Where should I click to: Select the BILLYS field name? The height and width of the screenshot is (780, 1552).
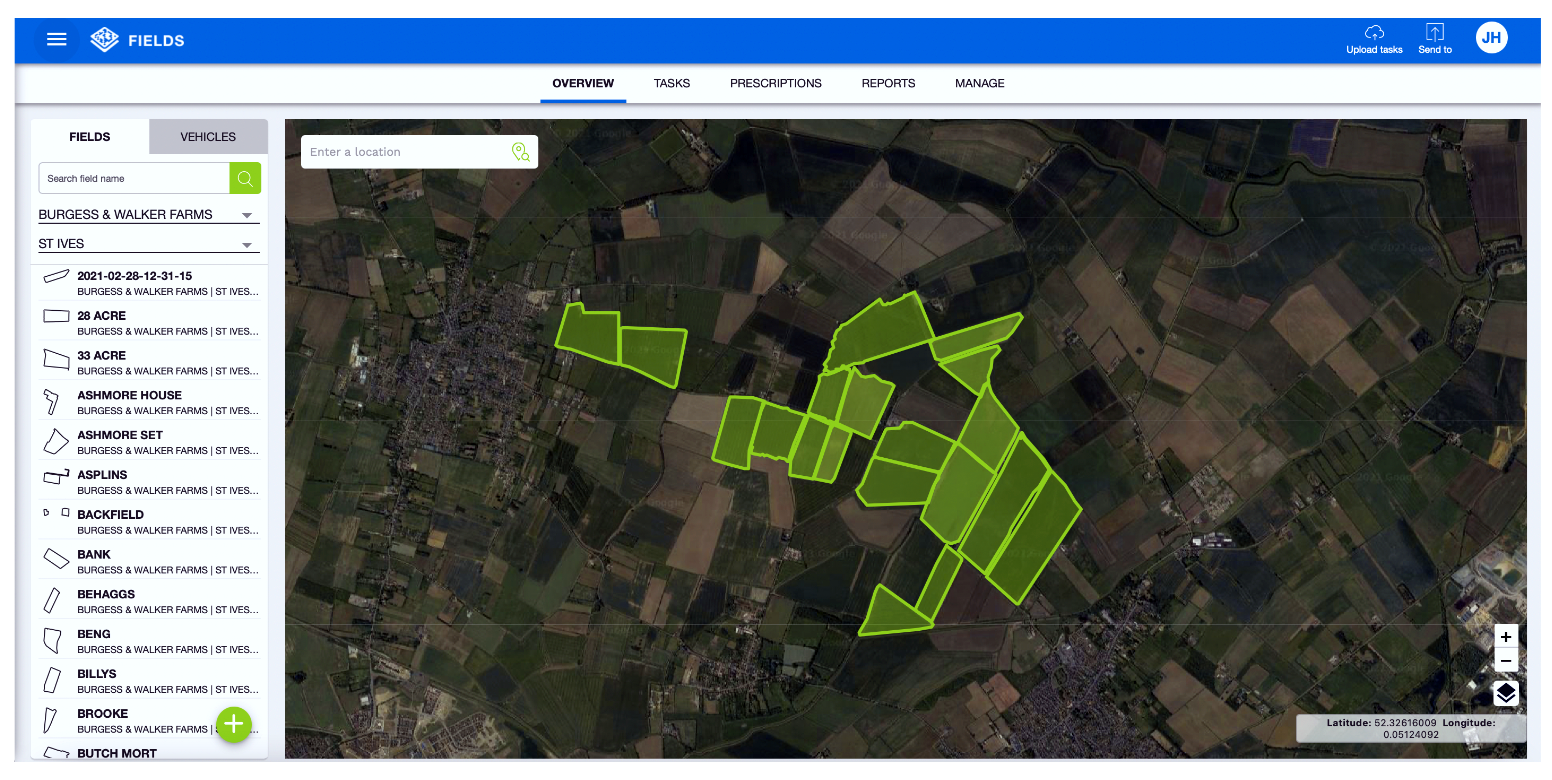pyautogui.click(x=97, y=674)
